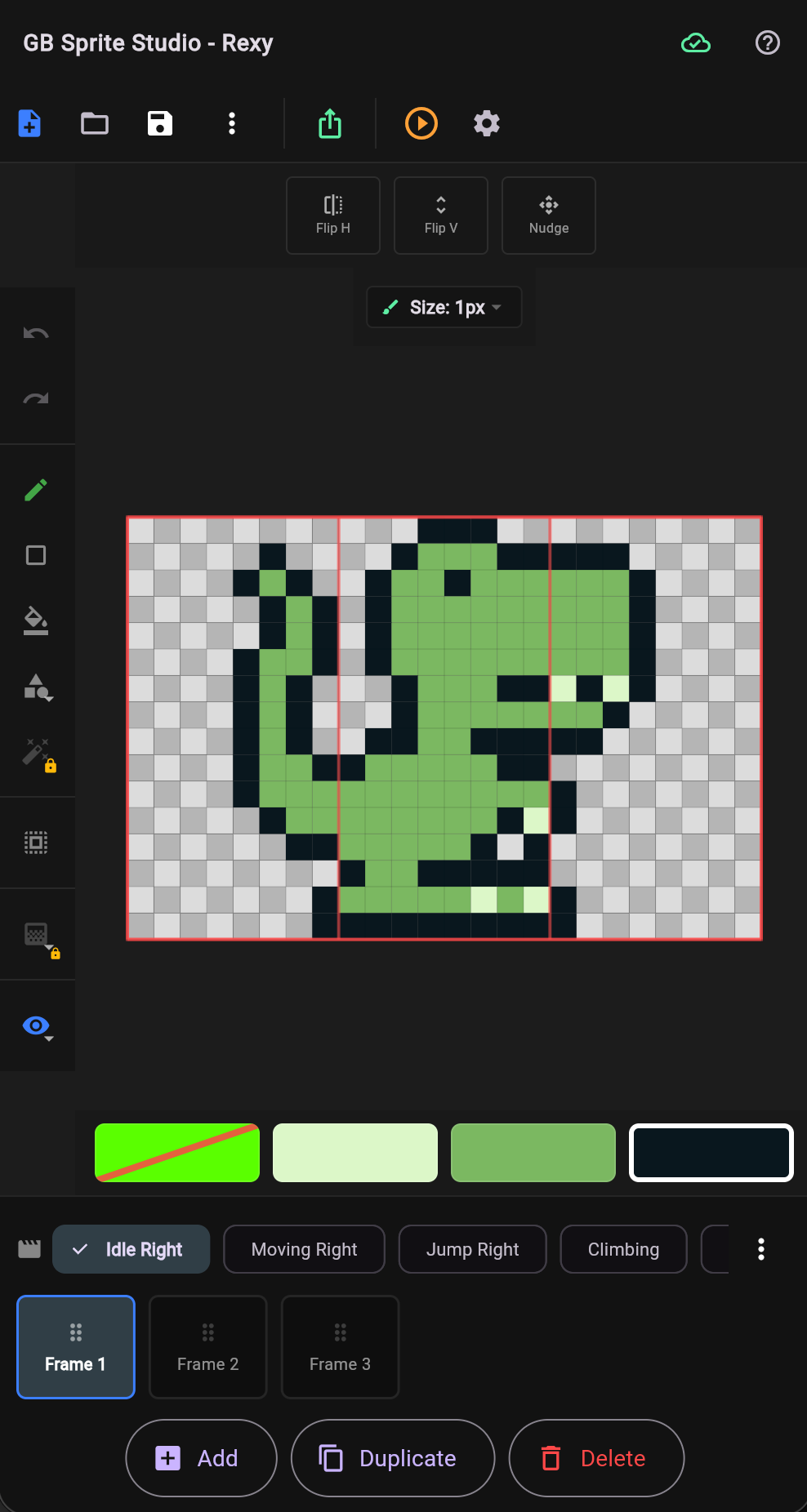Activate the marquee selection tool
This screenshot has width=807, height=1512.
(x=36, y=843)
